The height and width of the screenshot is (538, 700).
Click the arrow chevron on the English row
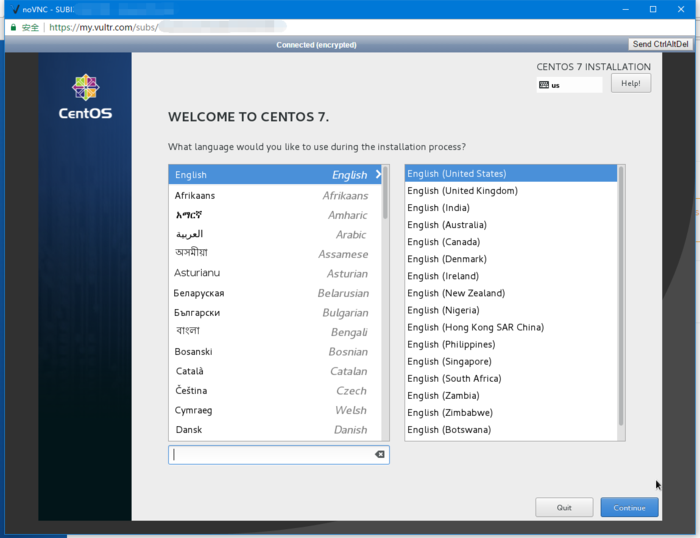click(378, 174)
